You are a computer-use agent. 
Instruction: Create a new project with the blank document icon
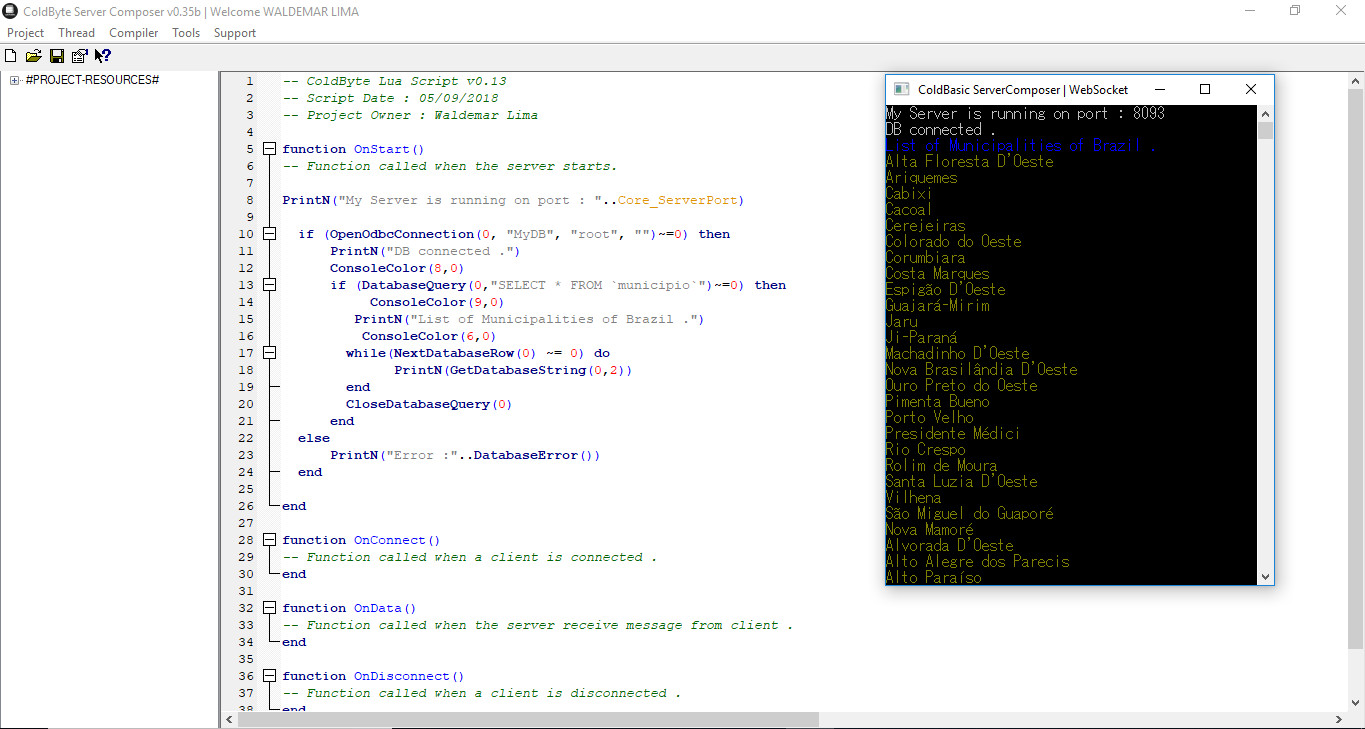click(x=10, y=55)
